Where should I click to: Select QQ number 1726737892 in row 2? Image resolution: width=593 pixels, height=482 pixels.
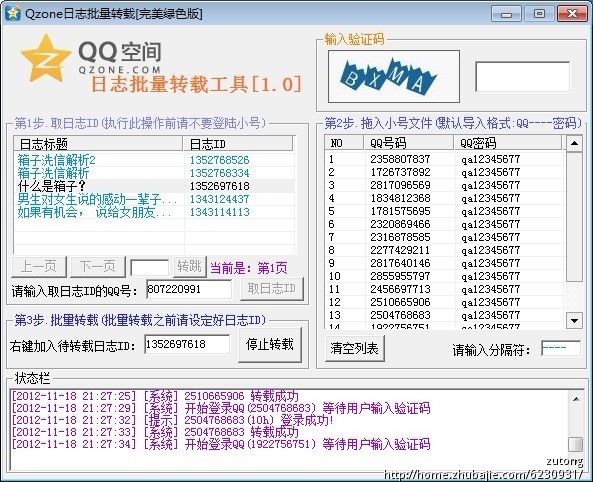click(400, 172)
